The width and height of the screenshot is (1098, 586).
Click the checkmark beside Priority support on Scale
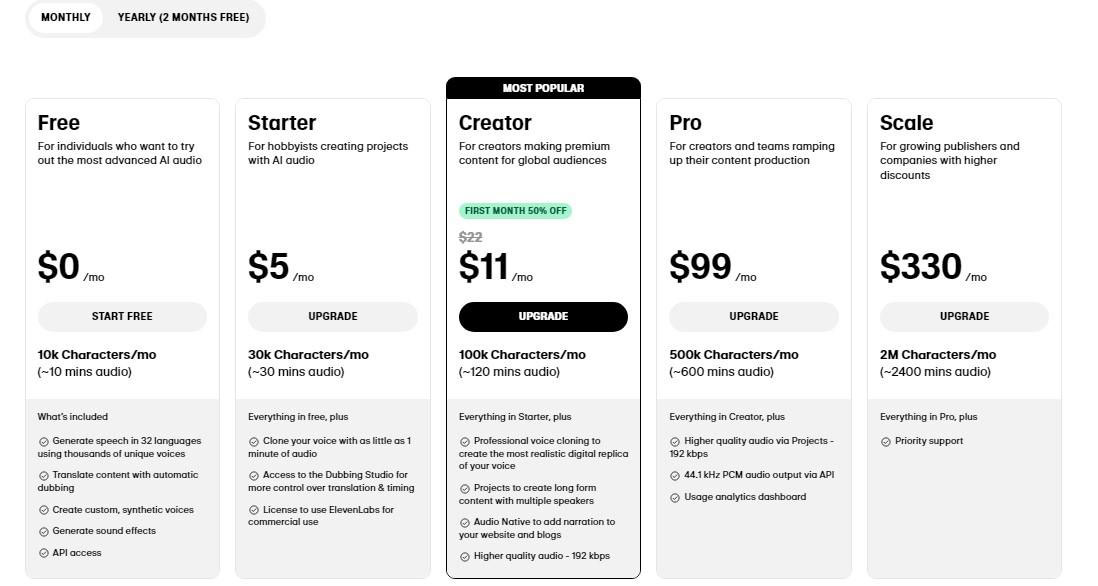click(884, 441)
